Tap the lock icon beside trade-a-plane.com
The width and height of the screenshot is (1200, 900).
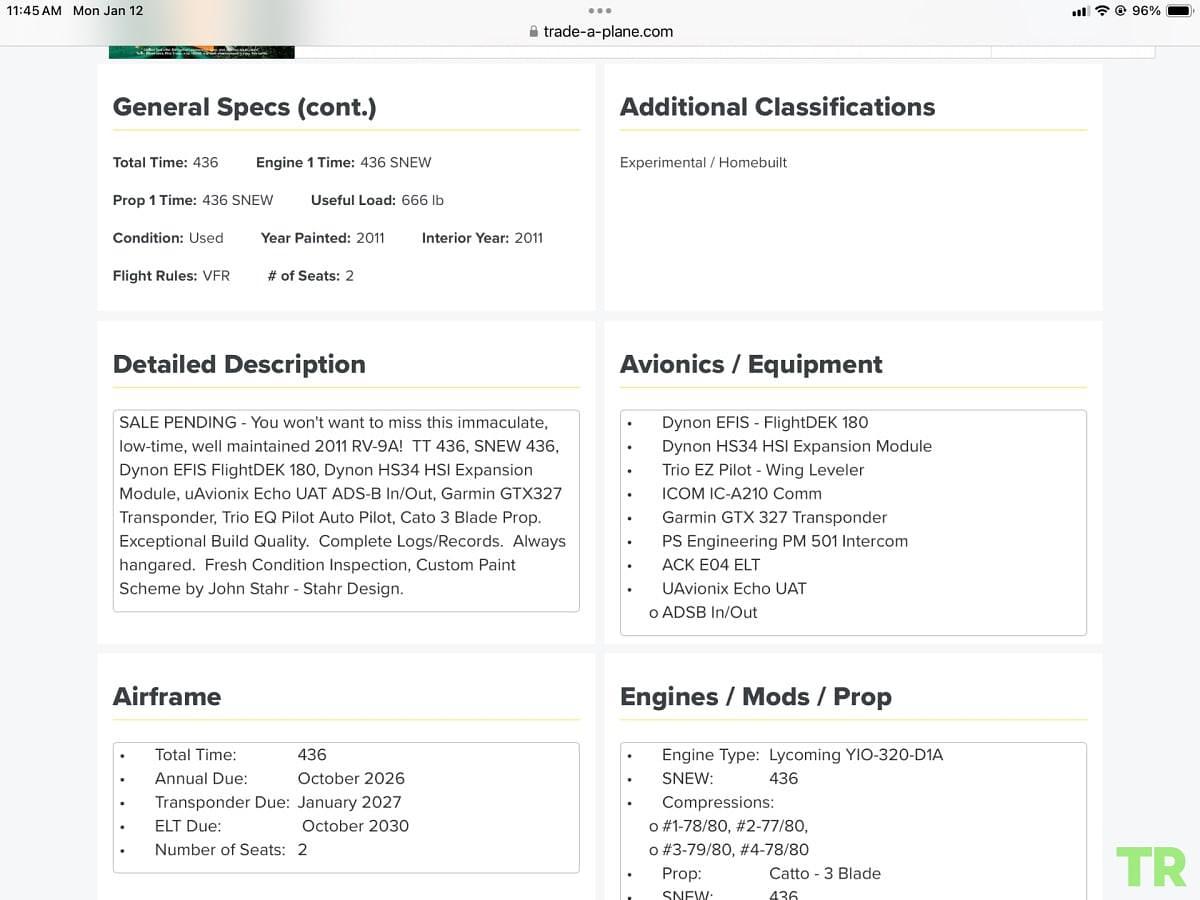click(x=533, y=32)
